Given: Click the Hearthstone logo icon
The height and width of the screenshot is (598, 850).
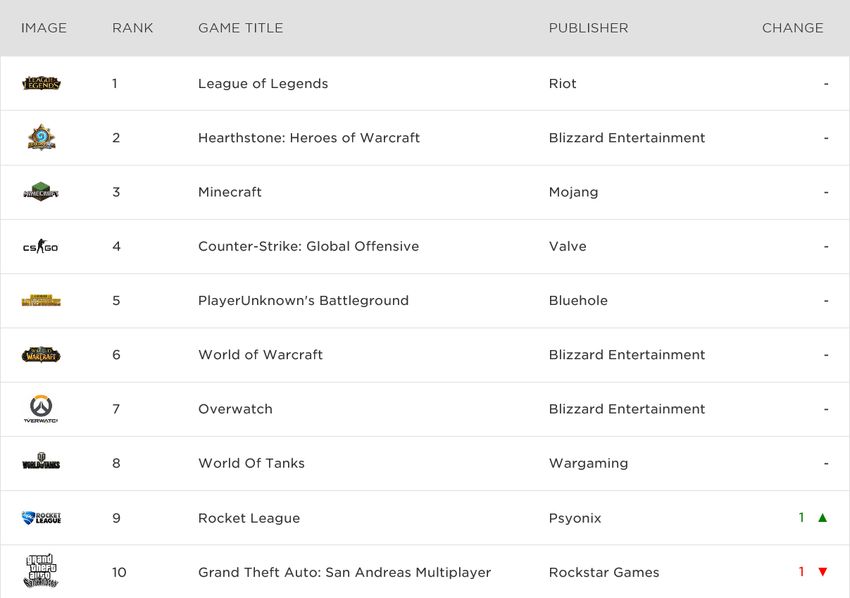Looking at the screenshot, I should click(x=41, y=137).
